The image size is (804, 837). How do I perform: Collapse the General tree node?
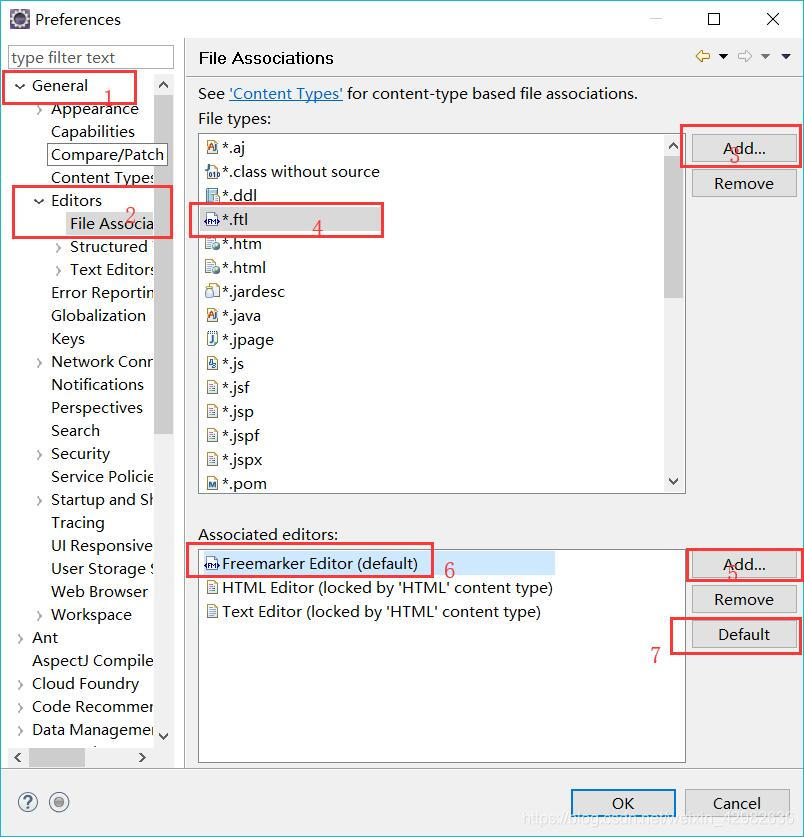coord(20,86)
